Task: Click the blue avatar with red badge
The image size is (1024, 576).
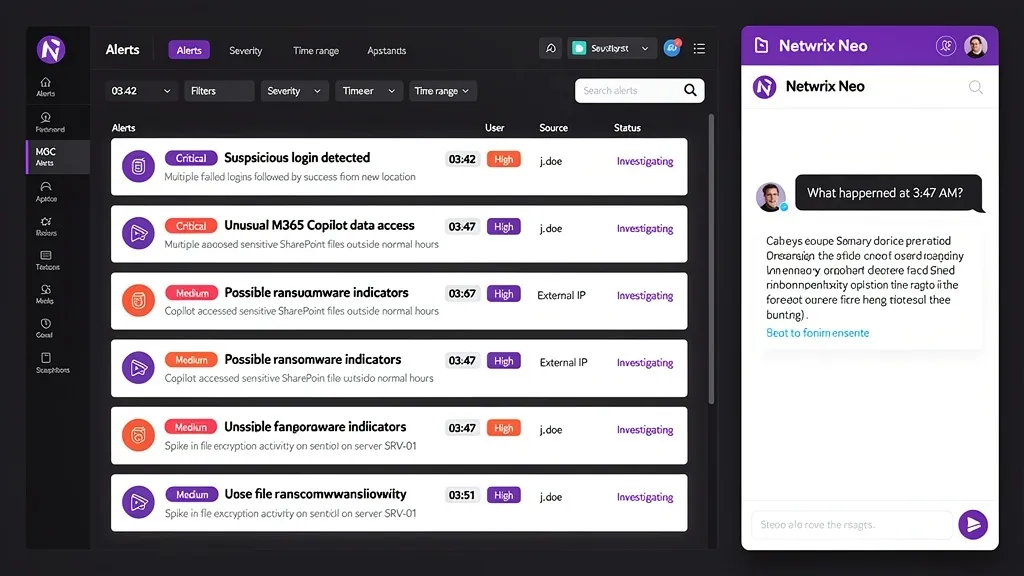Action: [672, 48]
